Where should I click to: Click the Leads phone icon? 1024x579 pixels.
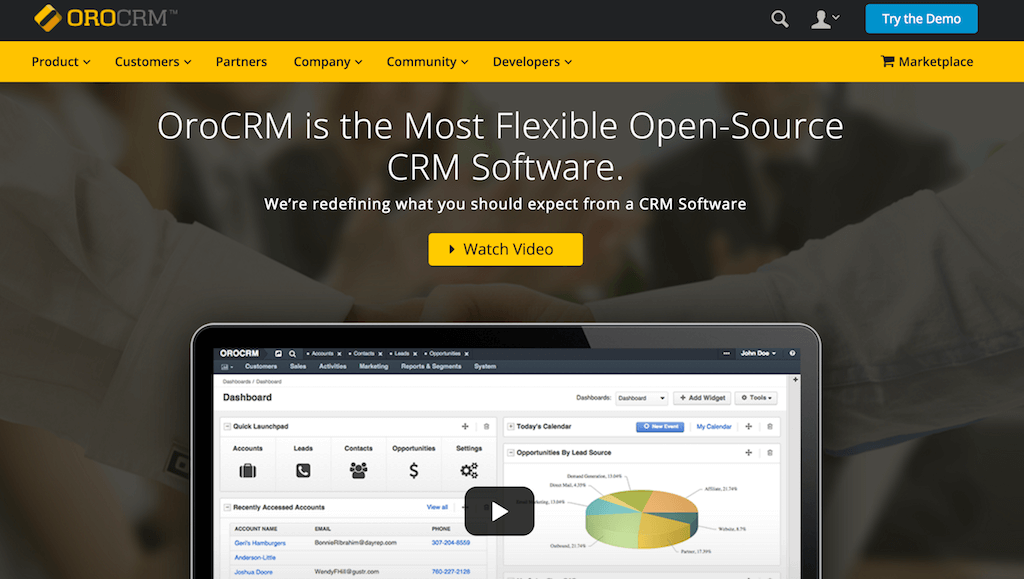pyautogui.click(x=303, y=470)
